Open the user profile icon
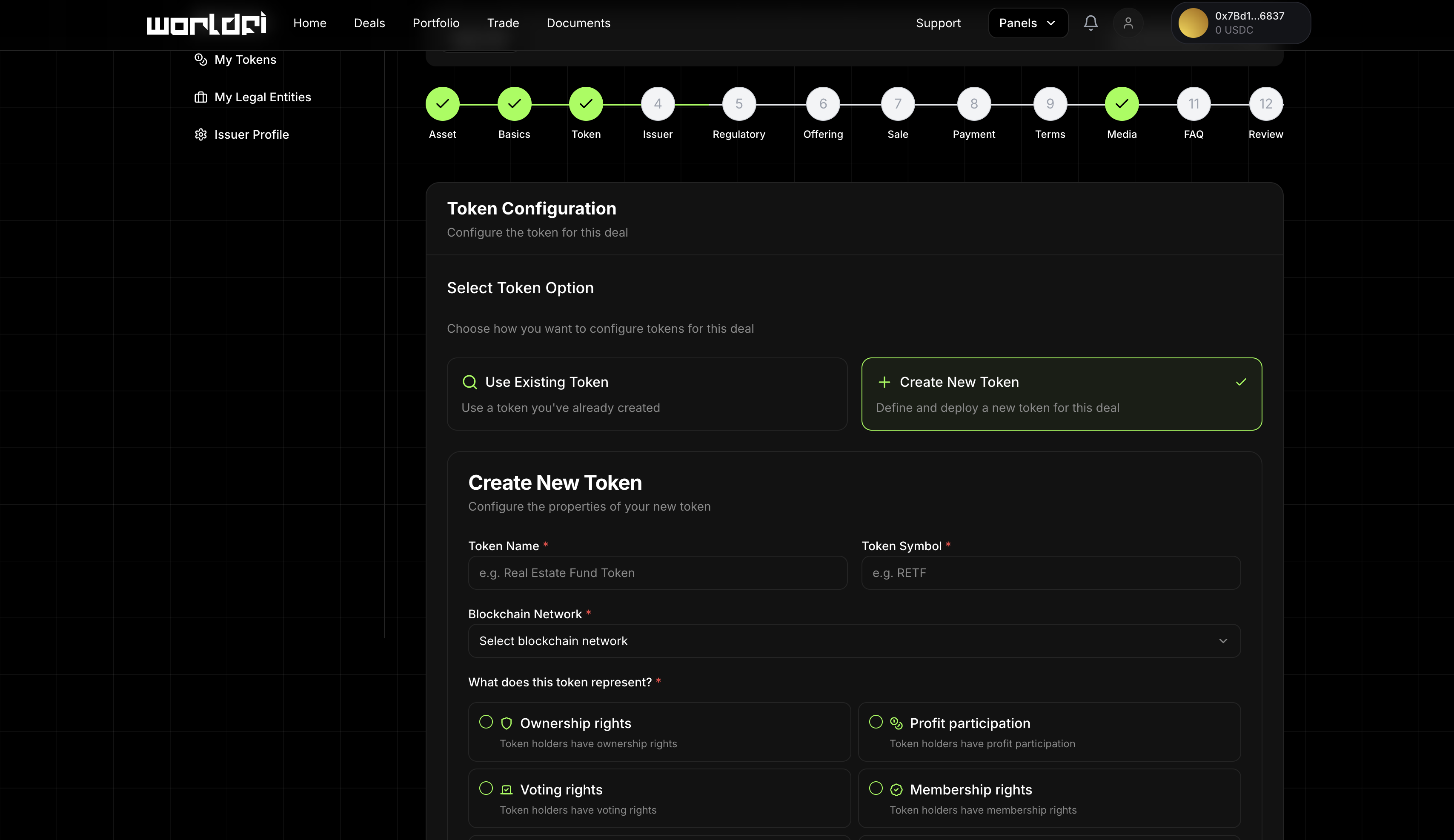 [x=1128, y=23]
